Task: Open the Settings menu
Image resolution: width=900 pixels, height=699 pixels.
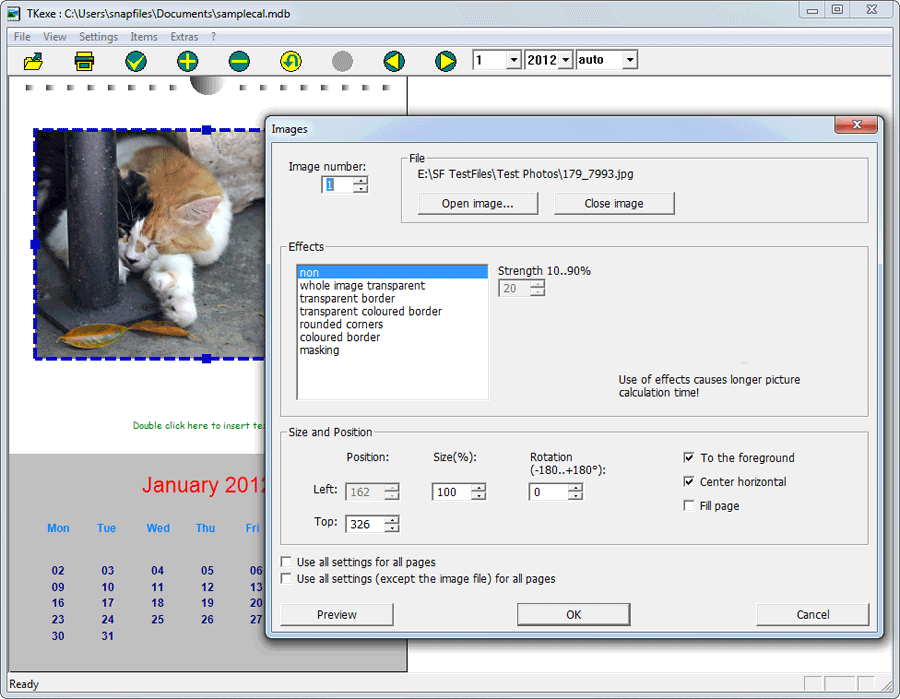Action: pos(98,37)
